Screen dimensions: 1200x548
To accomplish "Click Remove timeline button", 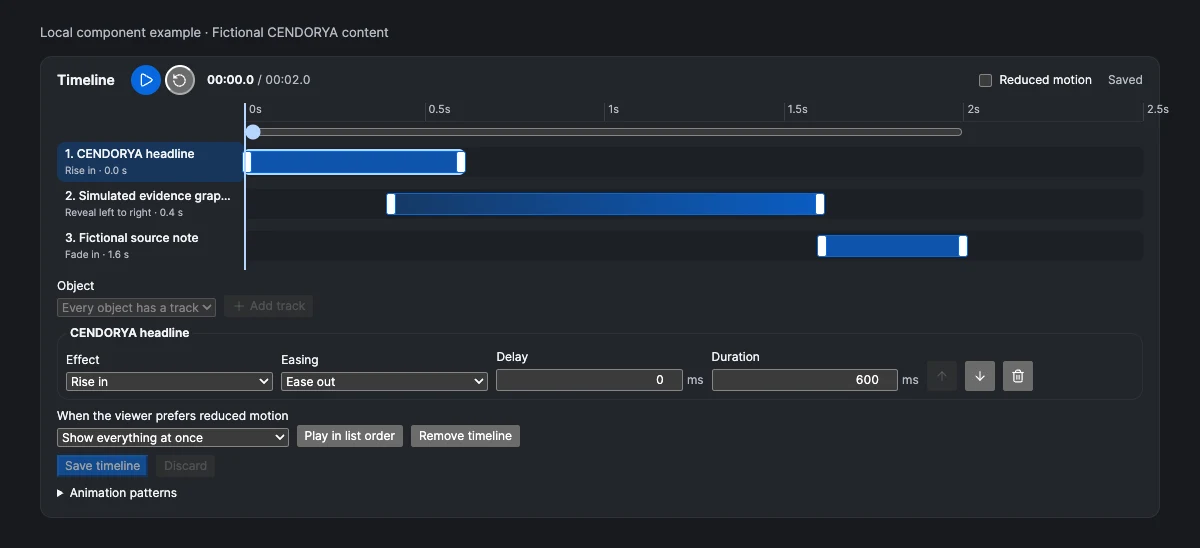I will tap(465, 436).
